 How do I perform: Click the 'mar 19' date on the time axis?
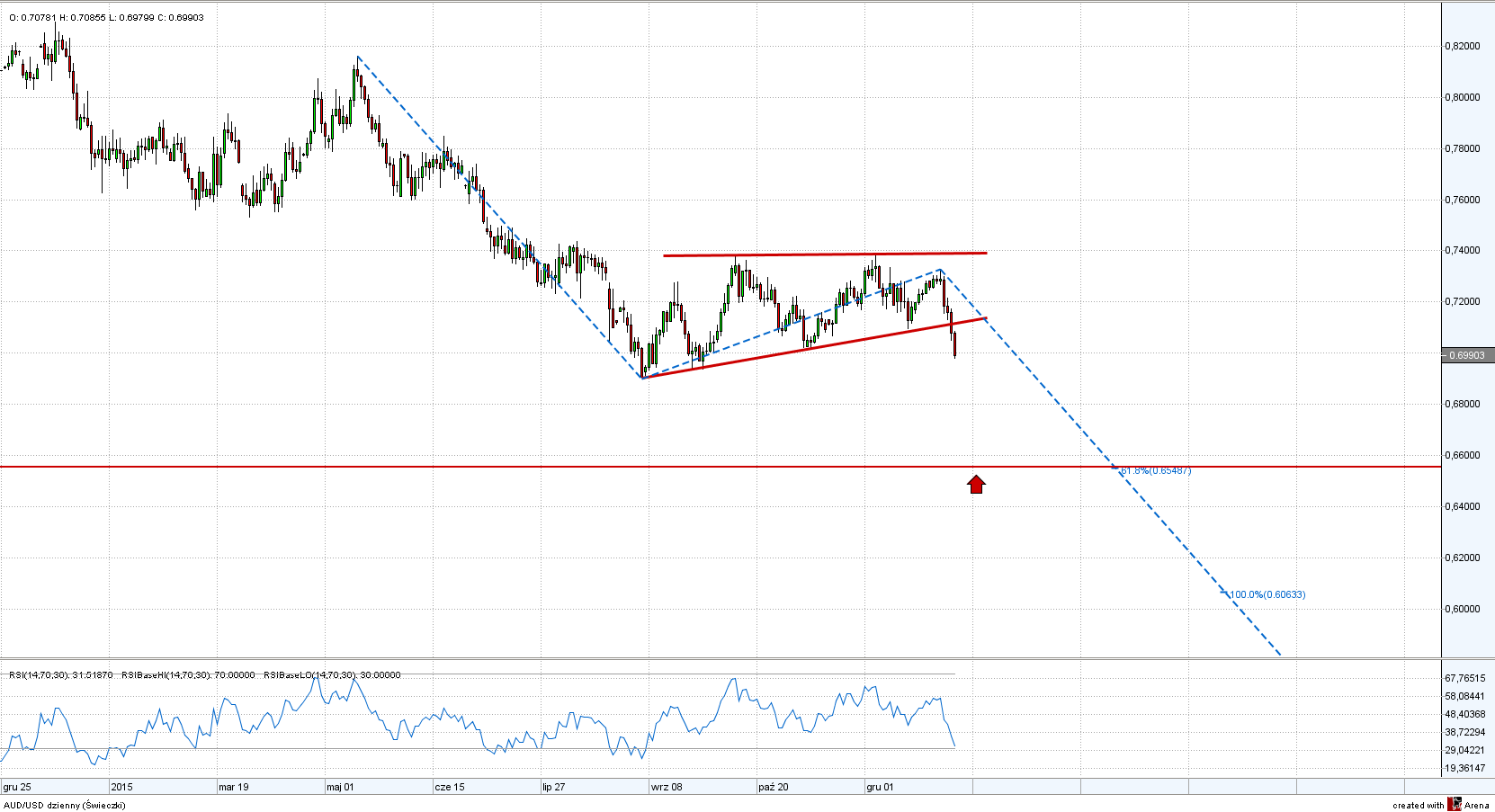(234, 787)
